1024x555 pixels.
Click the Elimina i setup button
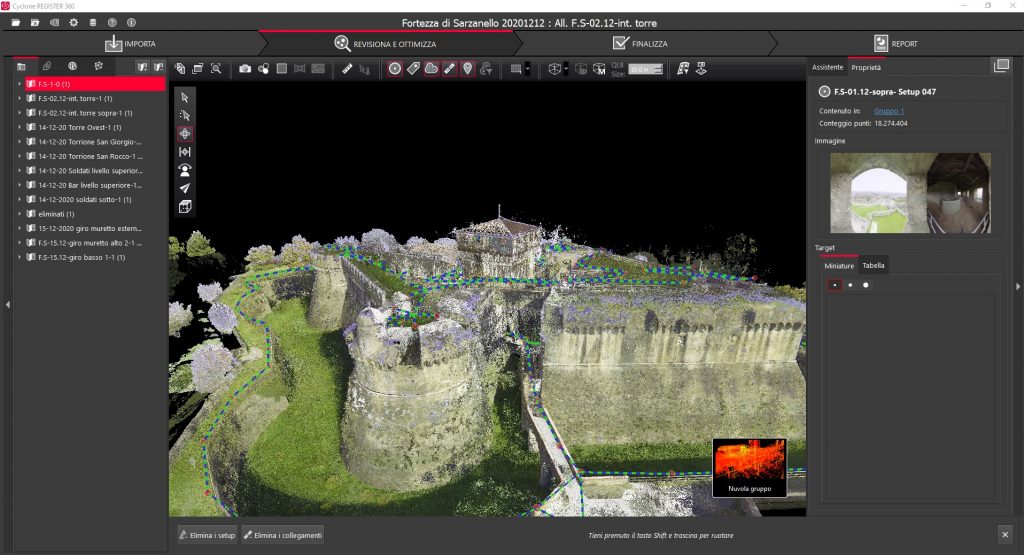click(x=207, y=536)
